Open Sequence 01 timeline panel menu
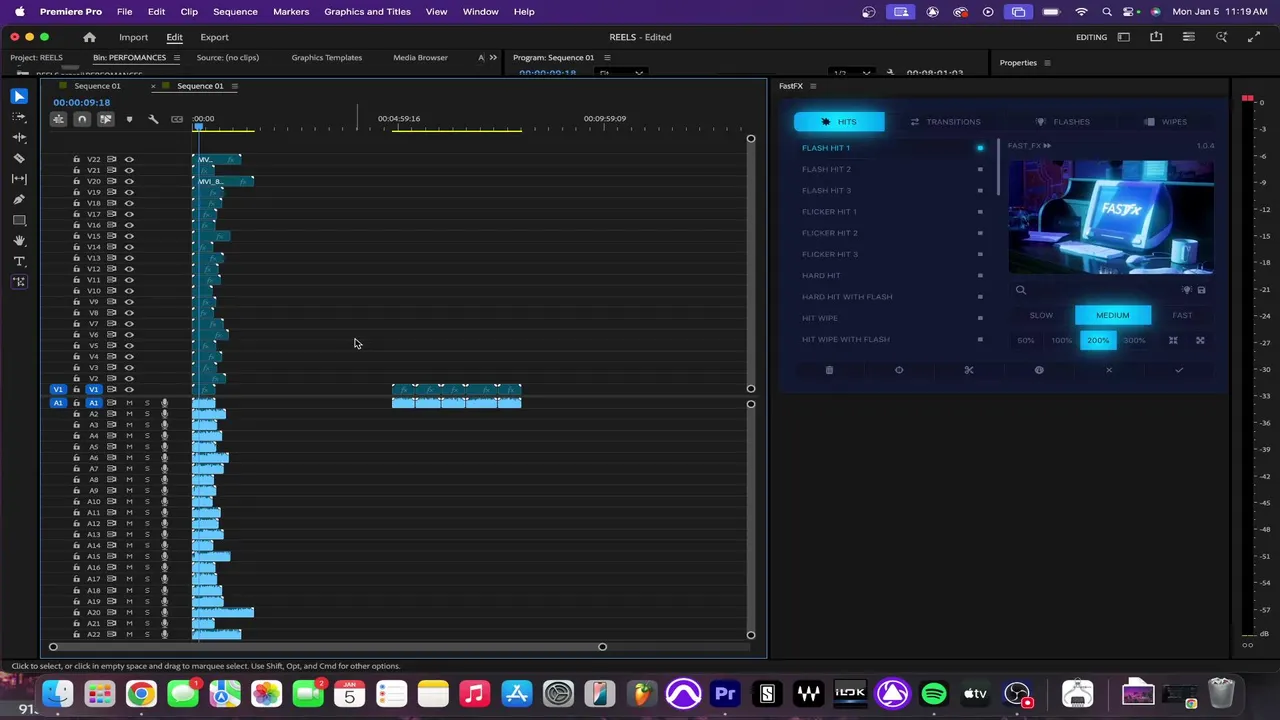 (234, 86)
